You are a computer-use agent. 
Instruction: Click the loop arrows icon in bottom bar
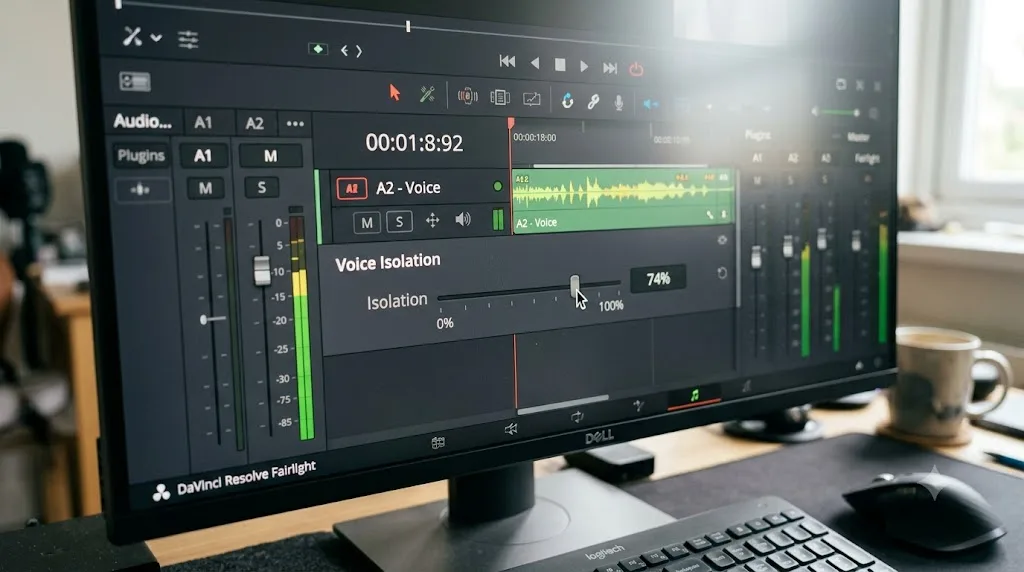click(x=577, y=417)
